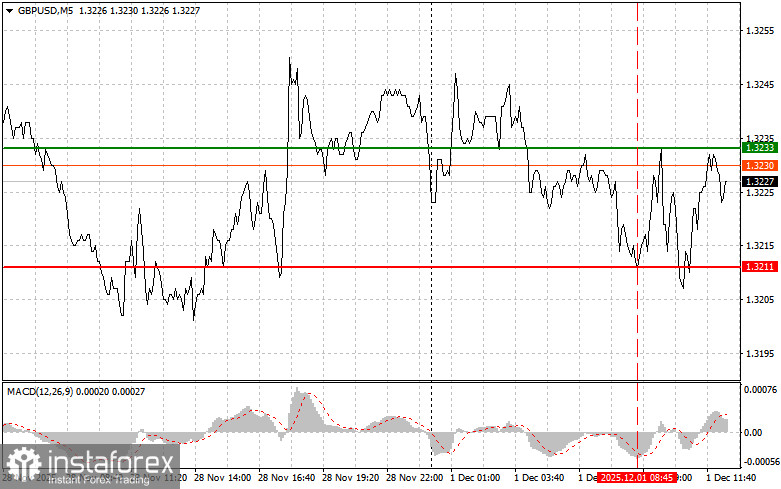Screen dimensions: 781x489
Task: Click the price scale value 1.3205
Action: coord(760,300)
